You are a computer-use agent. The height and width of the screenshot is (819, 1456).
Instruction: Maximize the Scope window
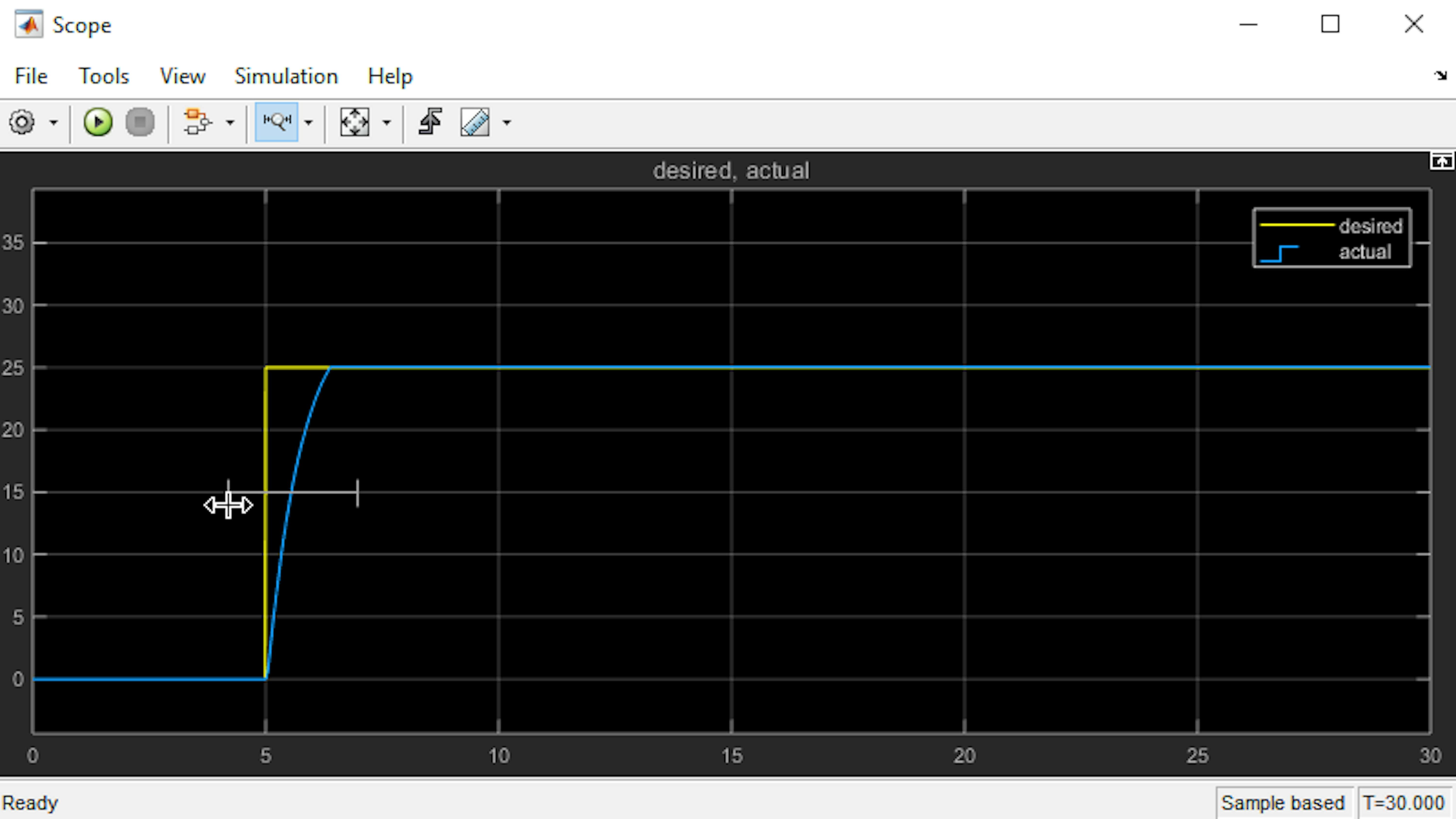1330,24
